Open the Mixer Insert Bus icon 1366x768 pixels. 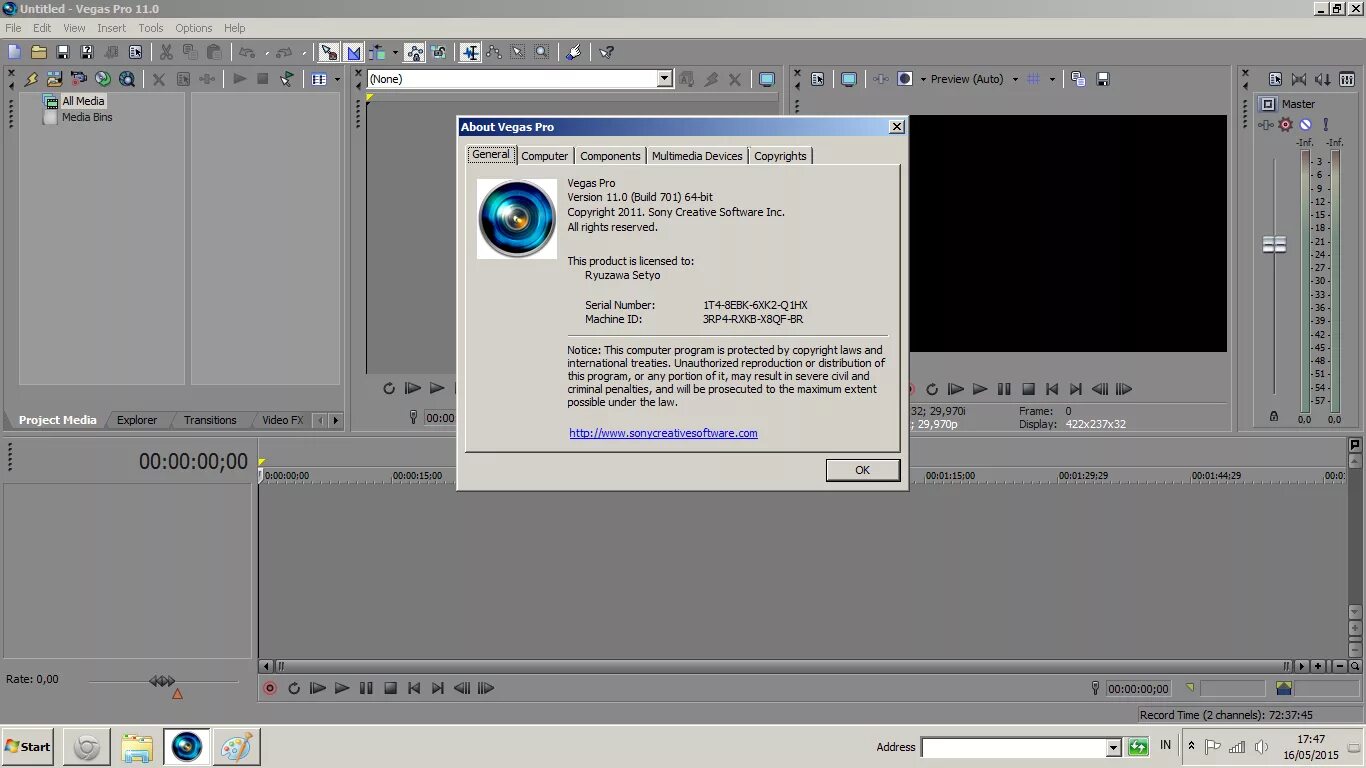click(x=1347, y=79)
